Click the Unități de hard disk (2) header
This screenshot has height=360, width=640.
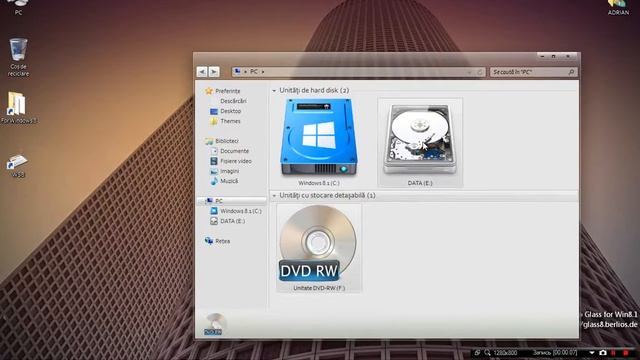coord(314,90)
